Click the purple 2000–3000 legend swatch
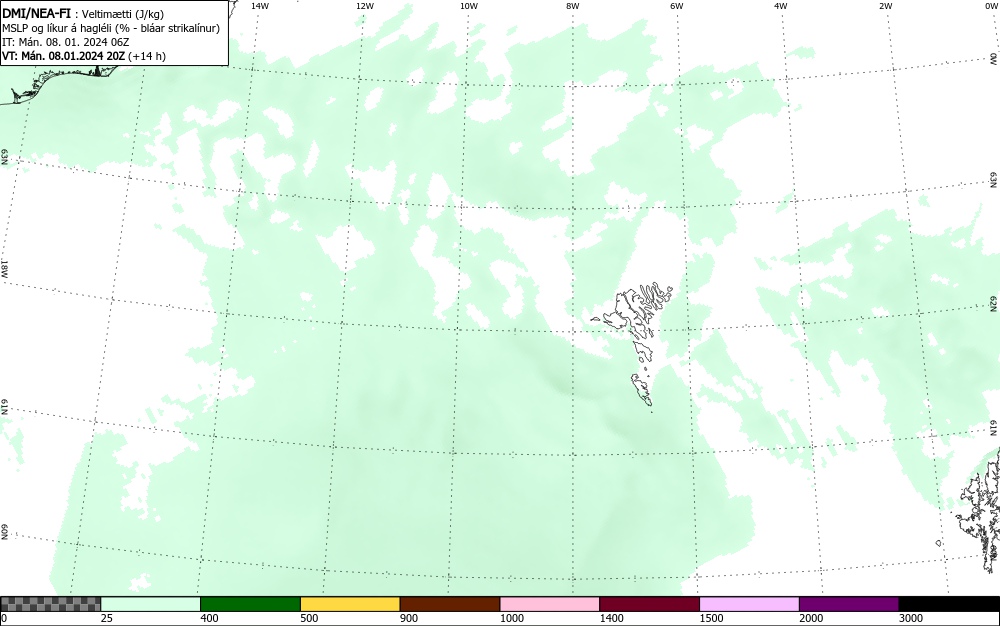The height and width of the screenshot is (626, 1000). click(x=849, y=604)
